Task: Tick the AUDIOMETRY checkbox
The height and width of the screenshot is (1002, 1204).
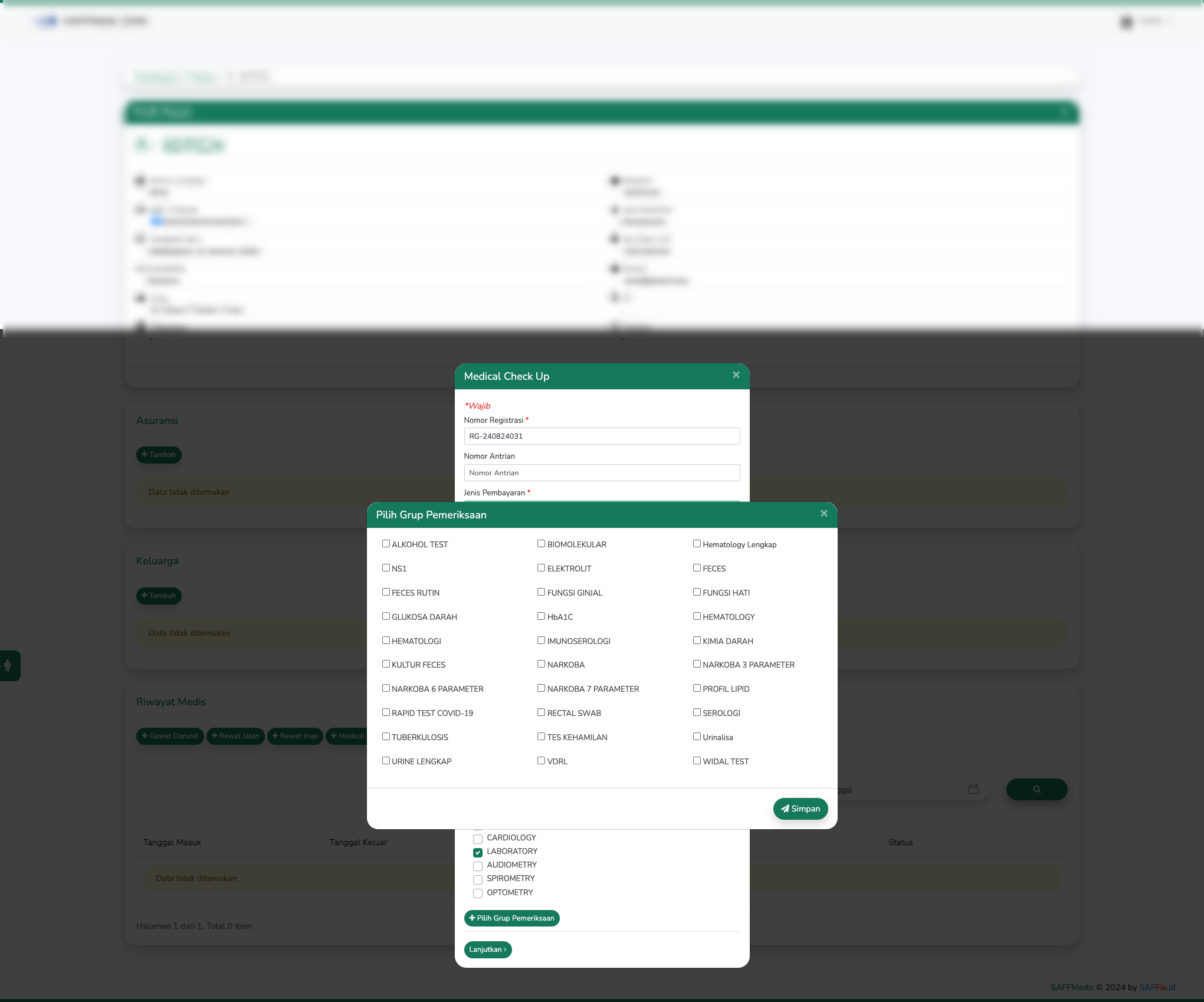Action: [x=478, y=866]
